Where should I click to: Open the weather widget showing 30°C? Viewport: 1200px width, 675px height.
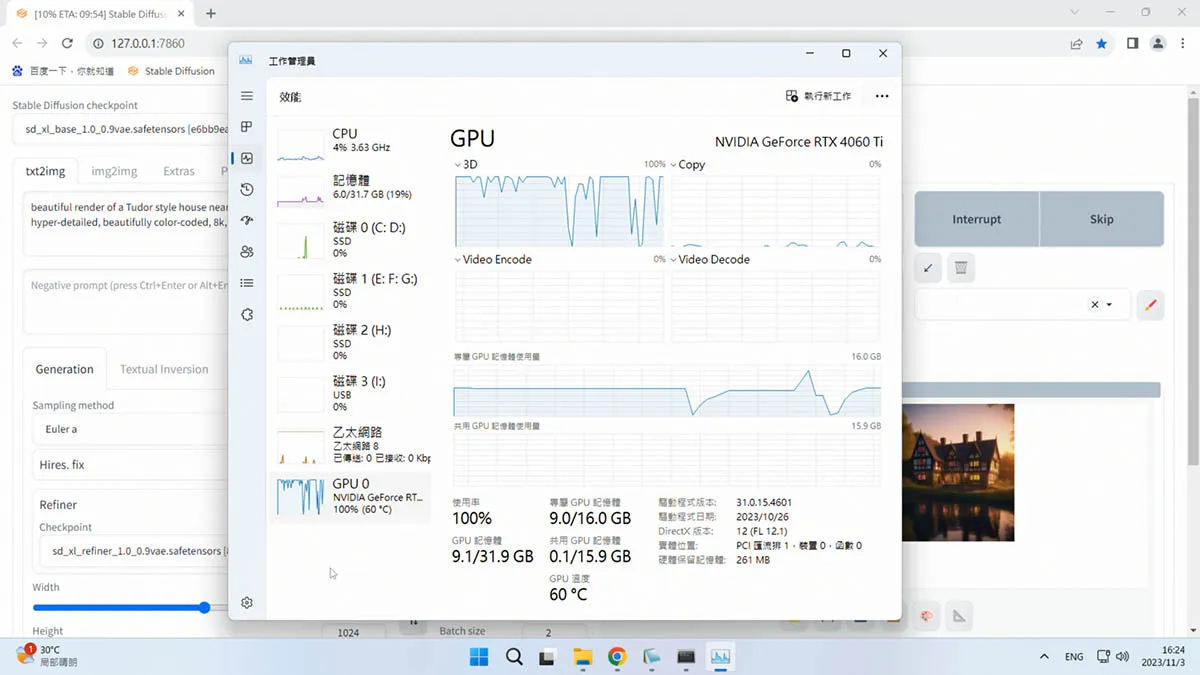[x=47, y=656]
